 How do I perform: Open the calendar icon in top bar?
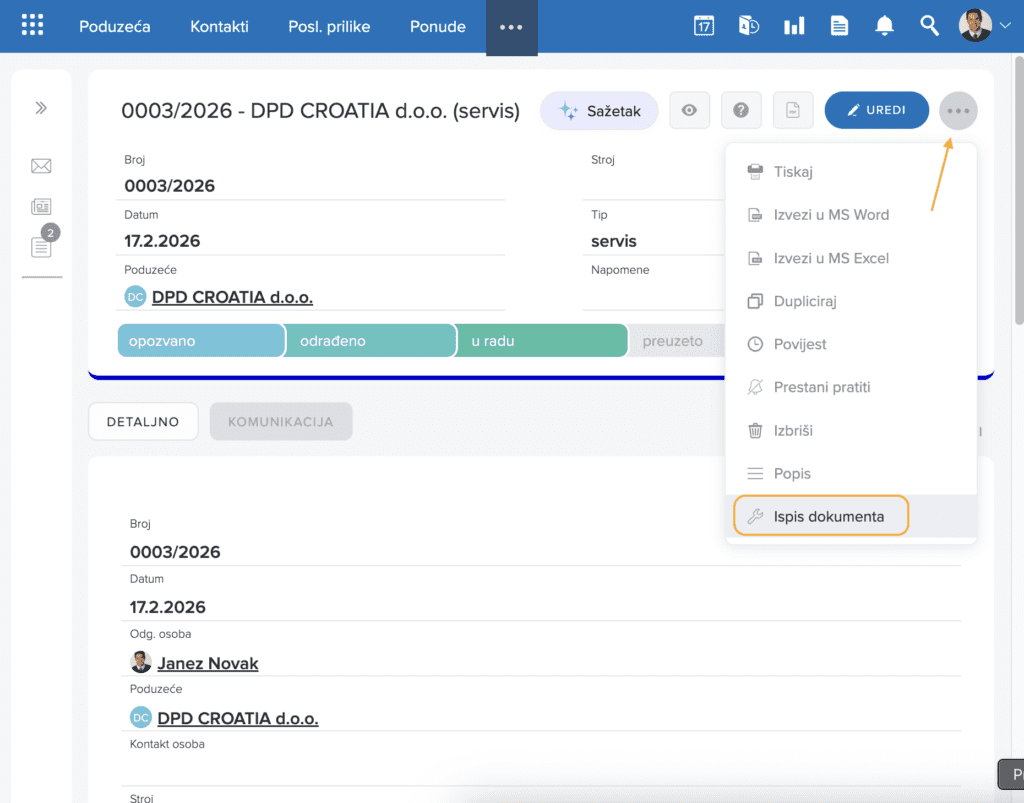(703, 26)
